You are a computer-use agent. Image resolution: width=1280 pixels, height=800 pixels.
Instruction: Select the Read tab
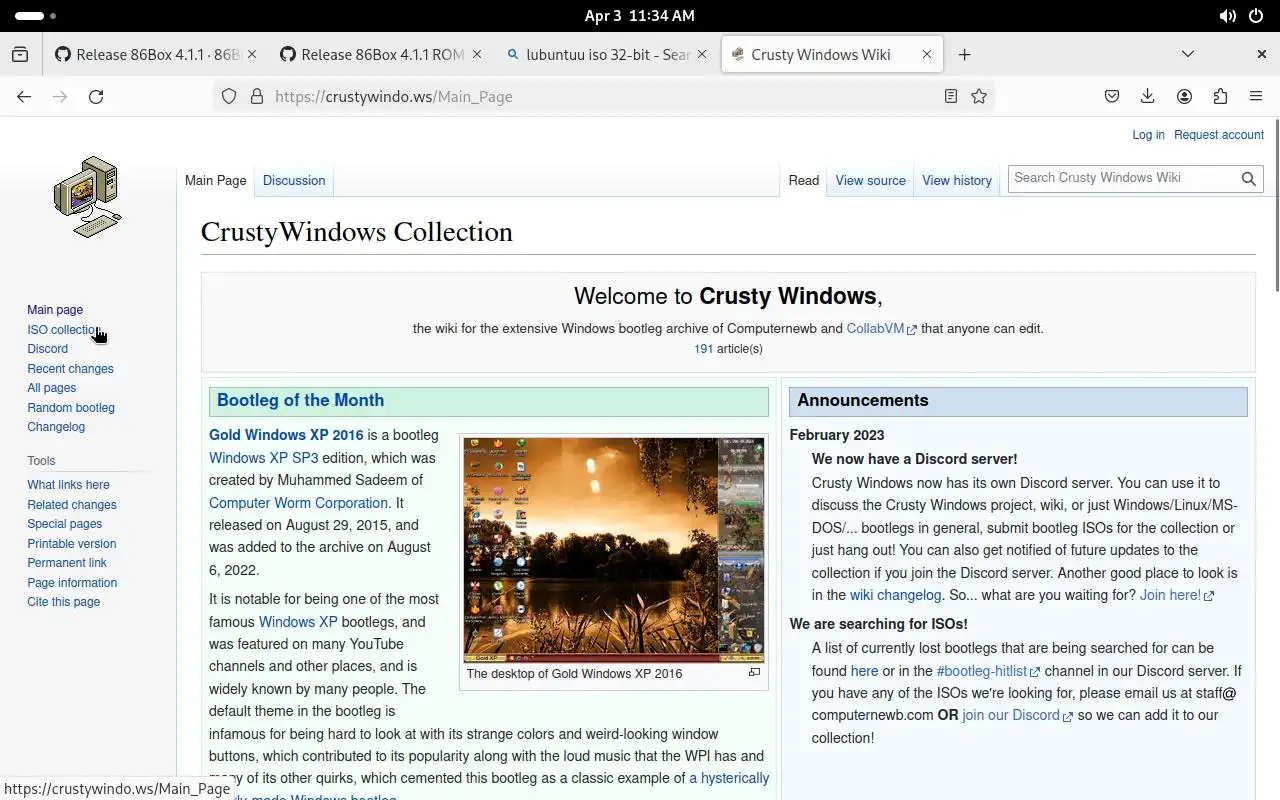tap(804, 181)
